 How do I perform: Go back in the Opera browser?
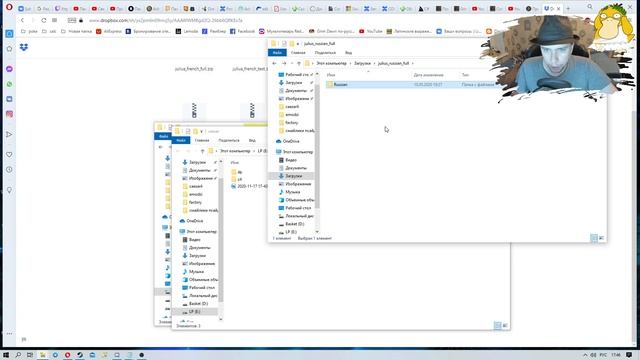pyautogui.click(x=22, y=20)
